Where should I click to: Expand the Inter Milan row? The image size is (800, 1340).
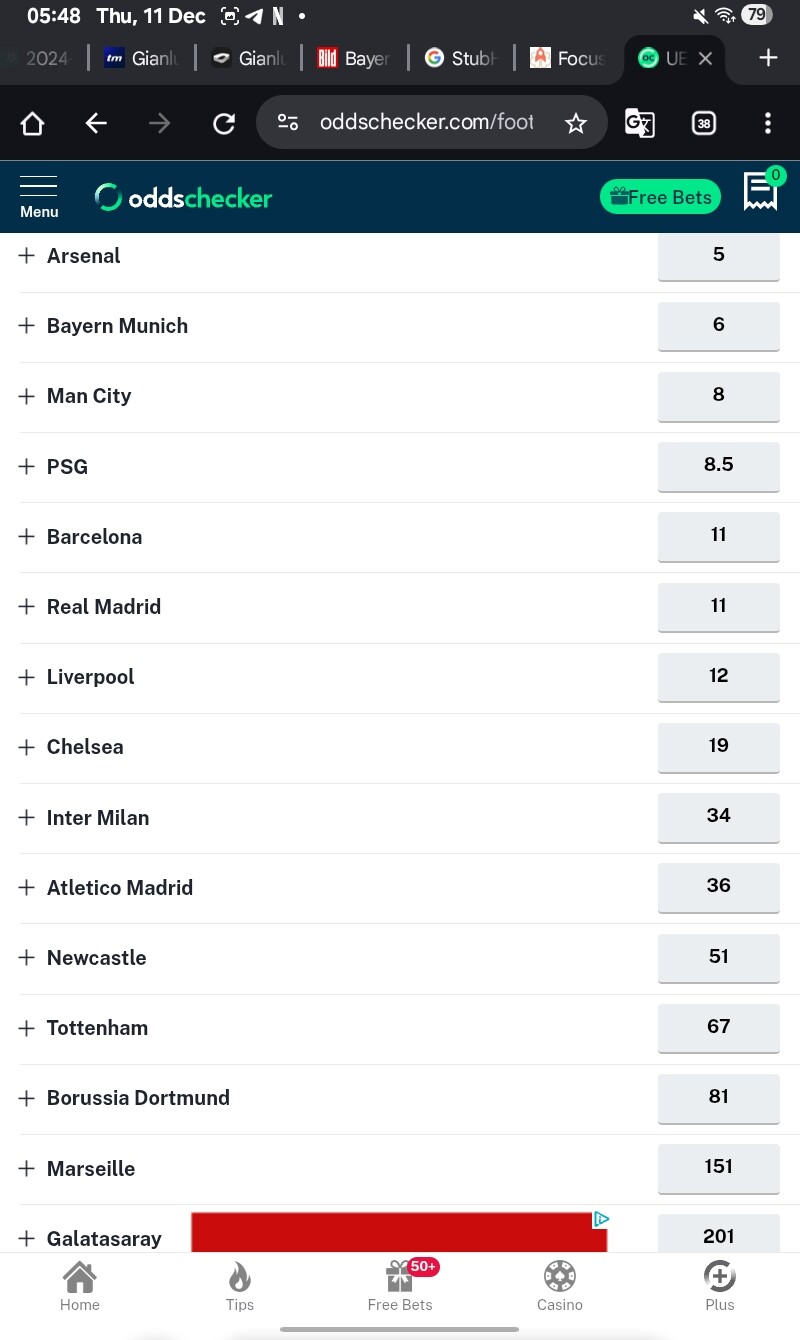[27, 818]
